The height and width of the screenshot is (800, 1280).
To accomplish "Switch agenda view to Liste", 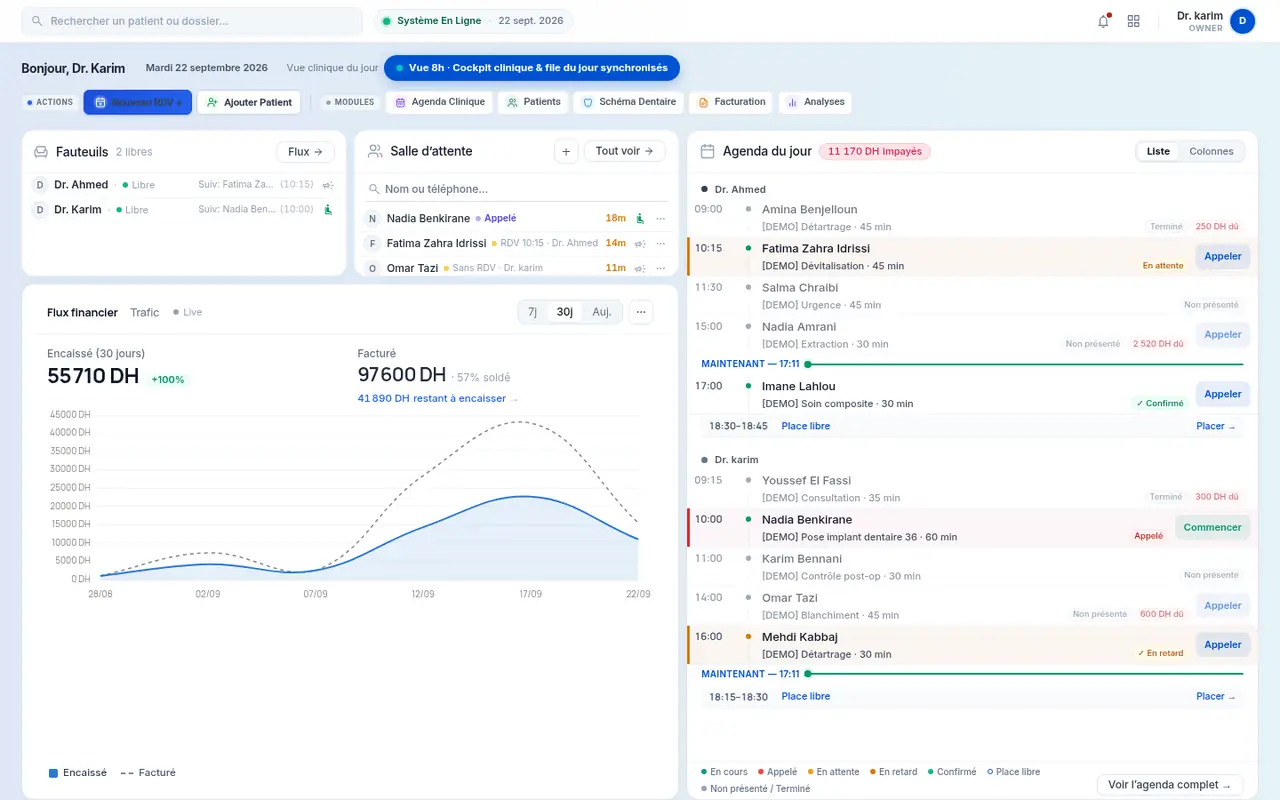I will (1158, 151).
